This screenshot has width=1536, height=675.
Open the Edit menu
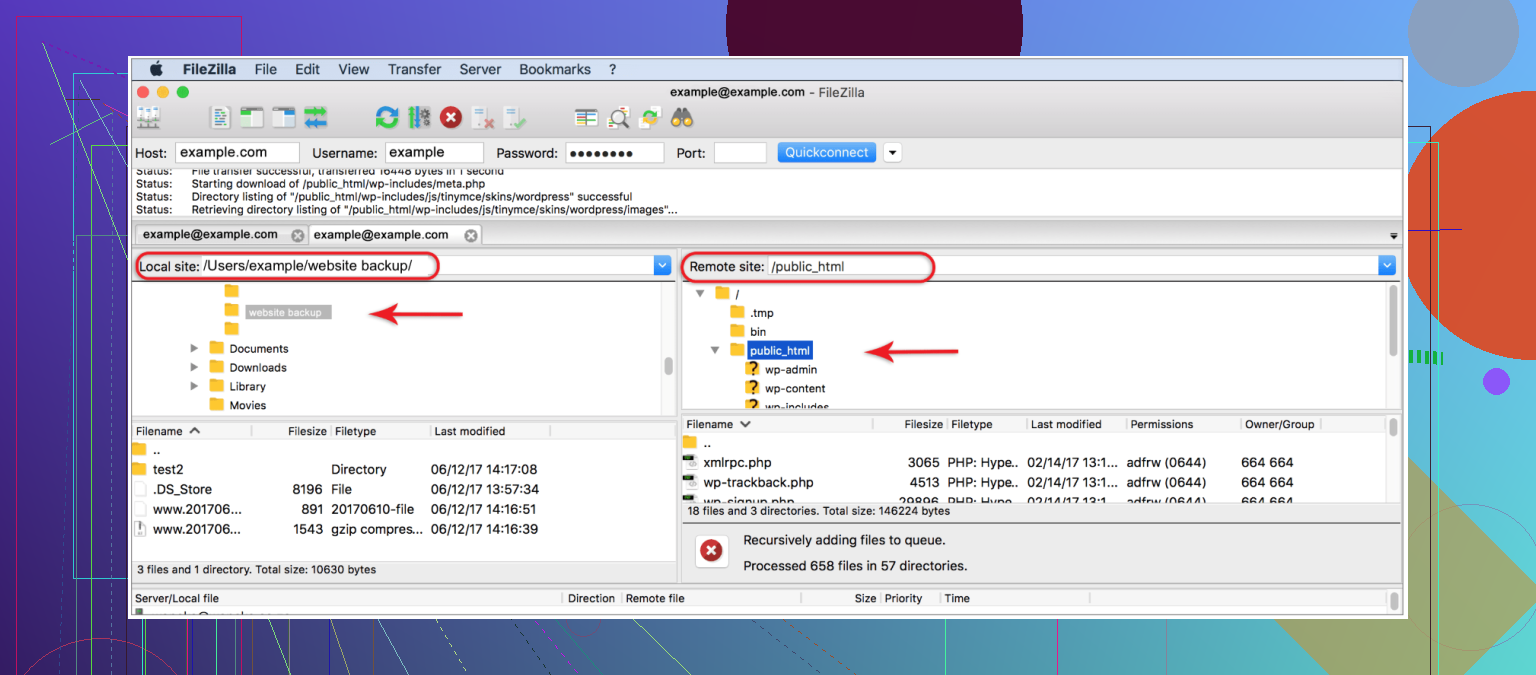[x=308, y=70]
